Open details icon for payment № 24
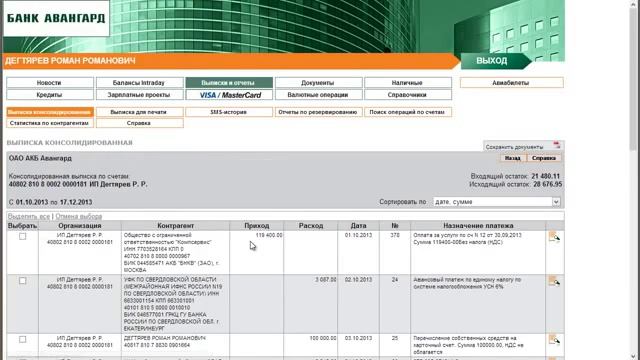 [x=554, y=281]
